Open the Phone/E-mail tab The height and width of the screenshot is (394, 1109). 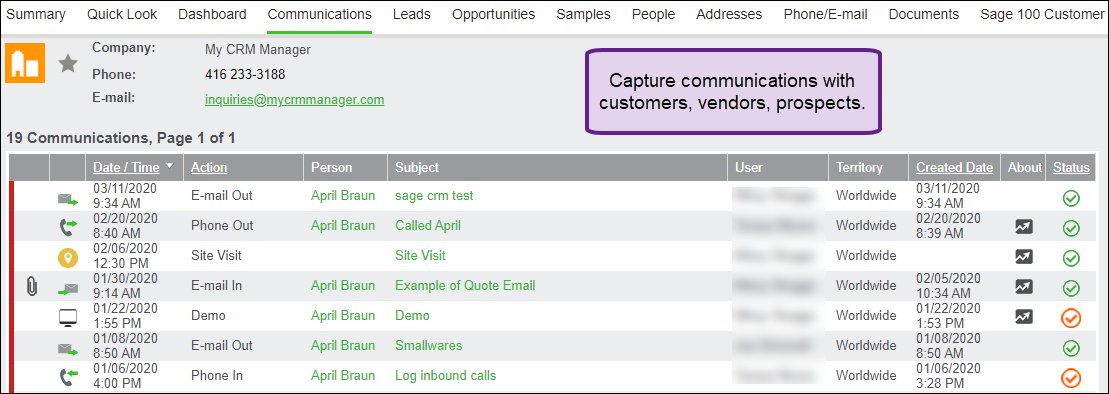click(825, 14)
